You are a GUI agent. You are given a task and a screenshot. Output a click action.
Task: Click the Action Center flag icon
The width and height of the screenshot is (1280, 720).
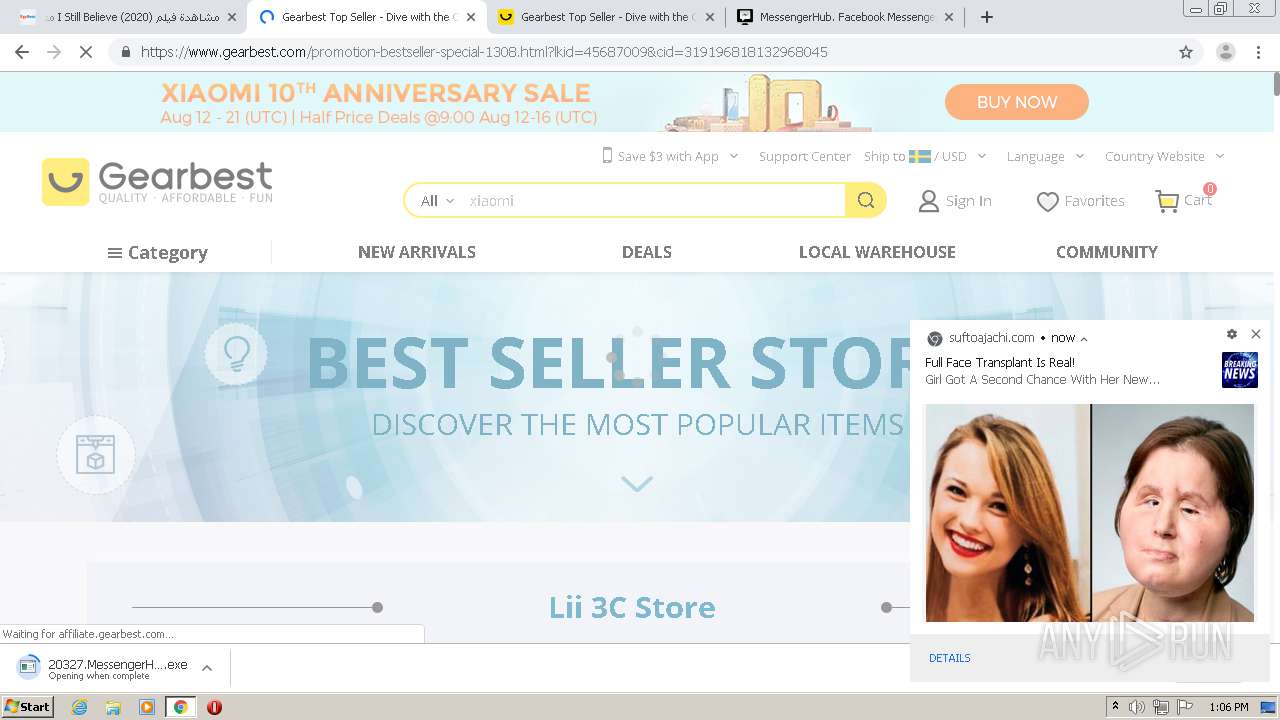tap(1185, 707)
